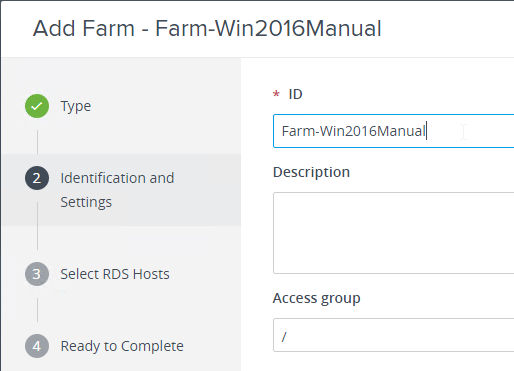This screenshot has width=514, height=371.
Task: Go back to the Type step label
Action: pos(76,106)
